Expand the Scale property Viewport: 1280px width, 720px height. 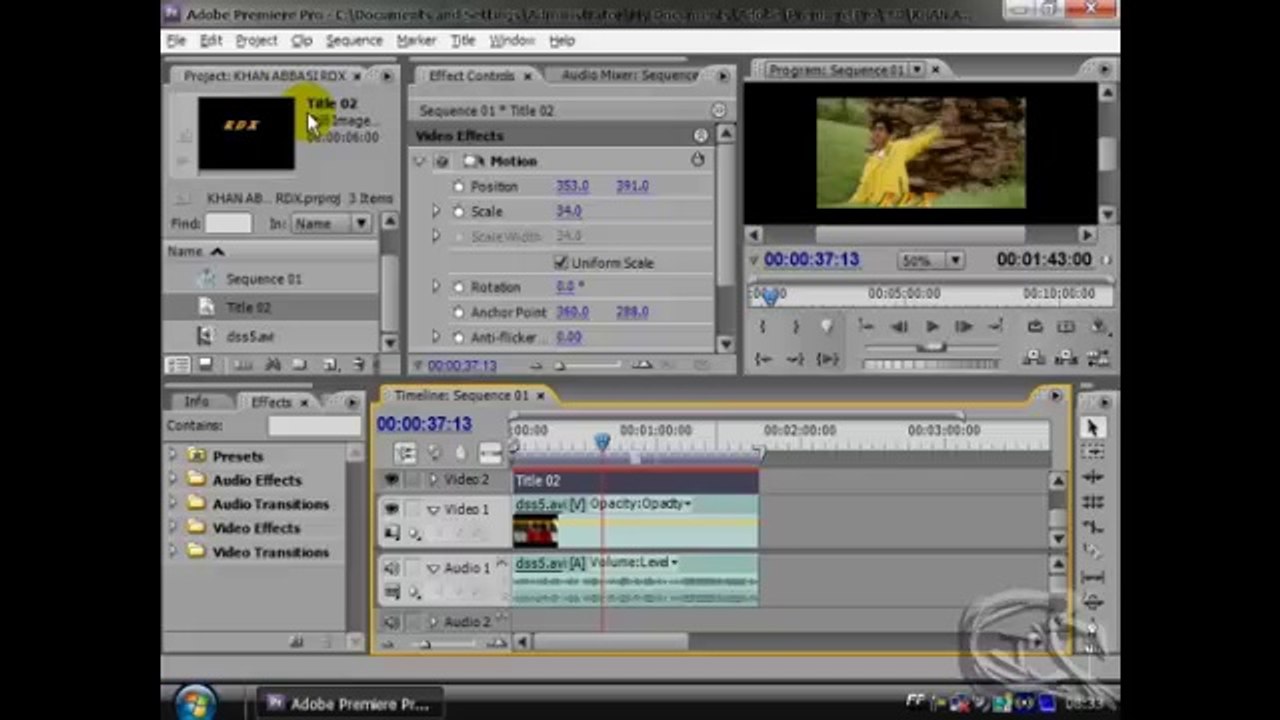point(436,211)
